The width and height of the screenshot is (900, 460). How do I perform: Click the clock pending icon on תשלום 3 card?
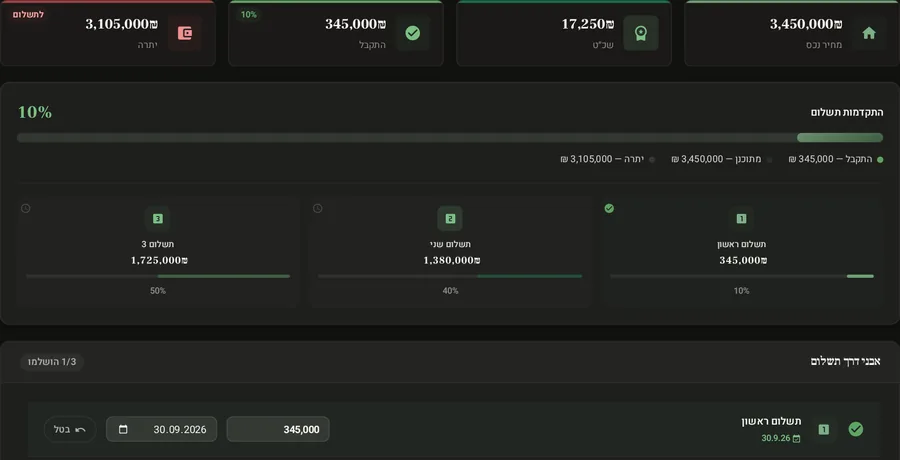(x=25, y=208)
